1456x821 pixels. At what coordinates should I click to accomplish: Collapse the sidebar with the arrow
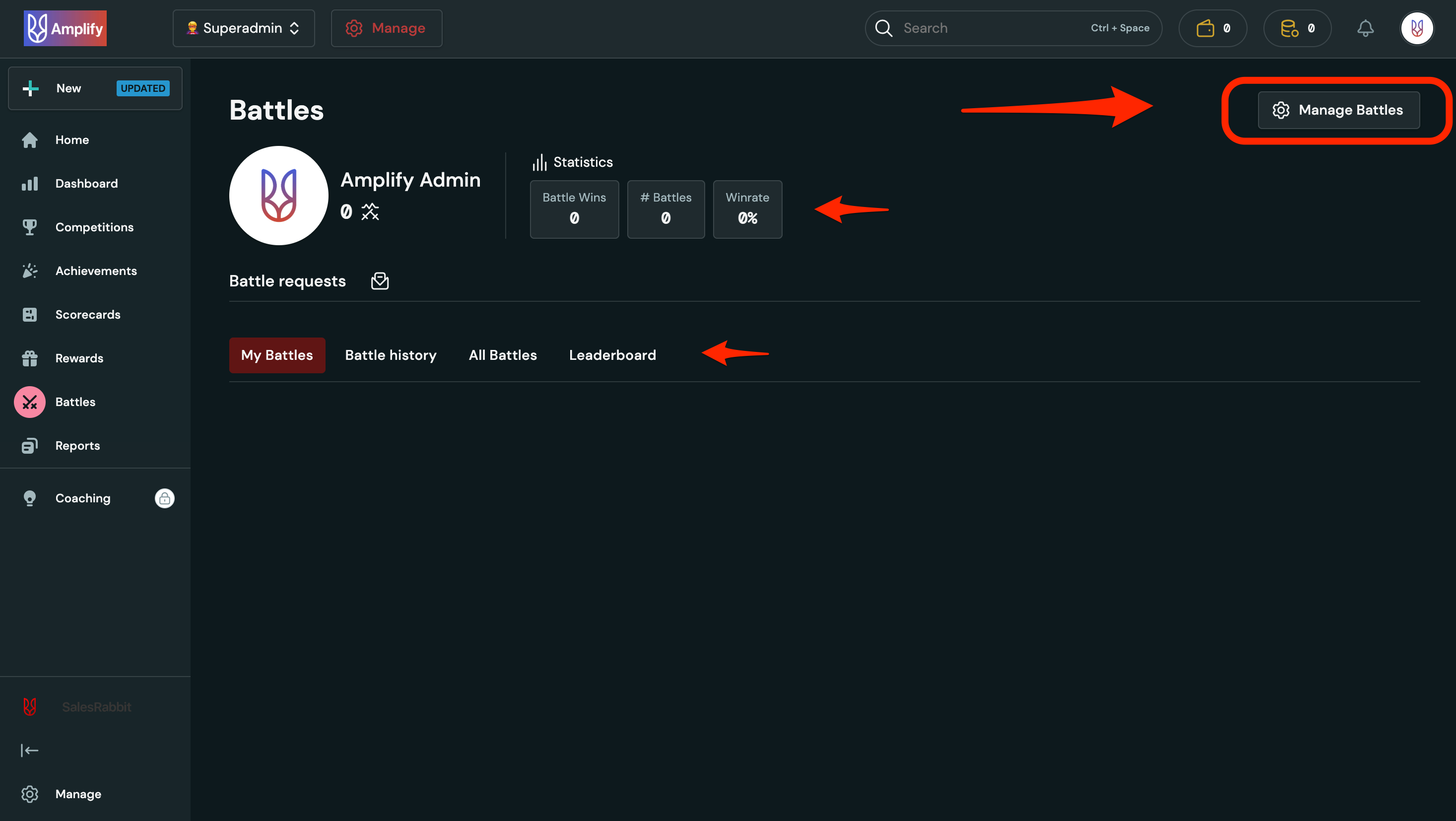(29, 751)
